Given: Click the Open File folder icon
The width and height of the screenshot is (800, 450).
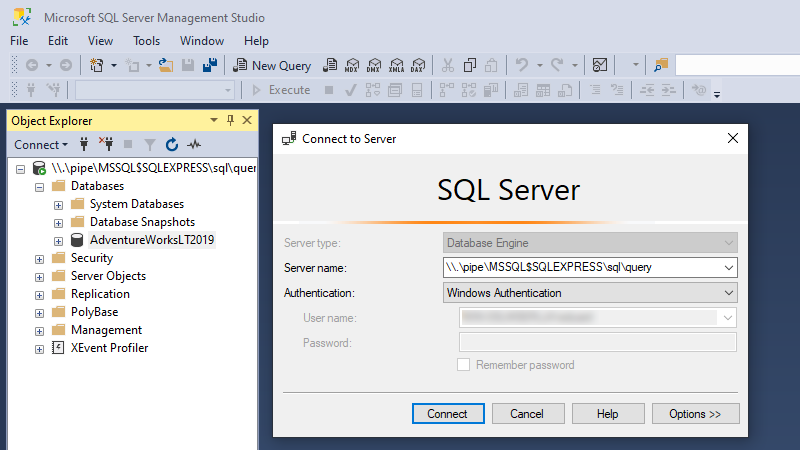Looking at the screenshot, I should [166, 65].
